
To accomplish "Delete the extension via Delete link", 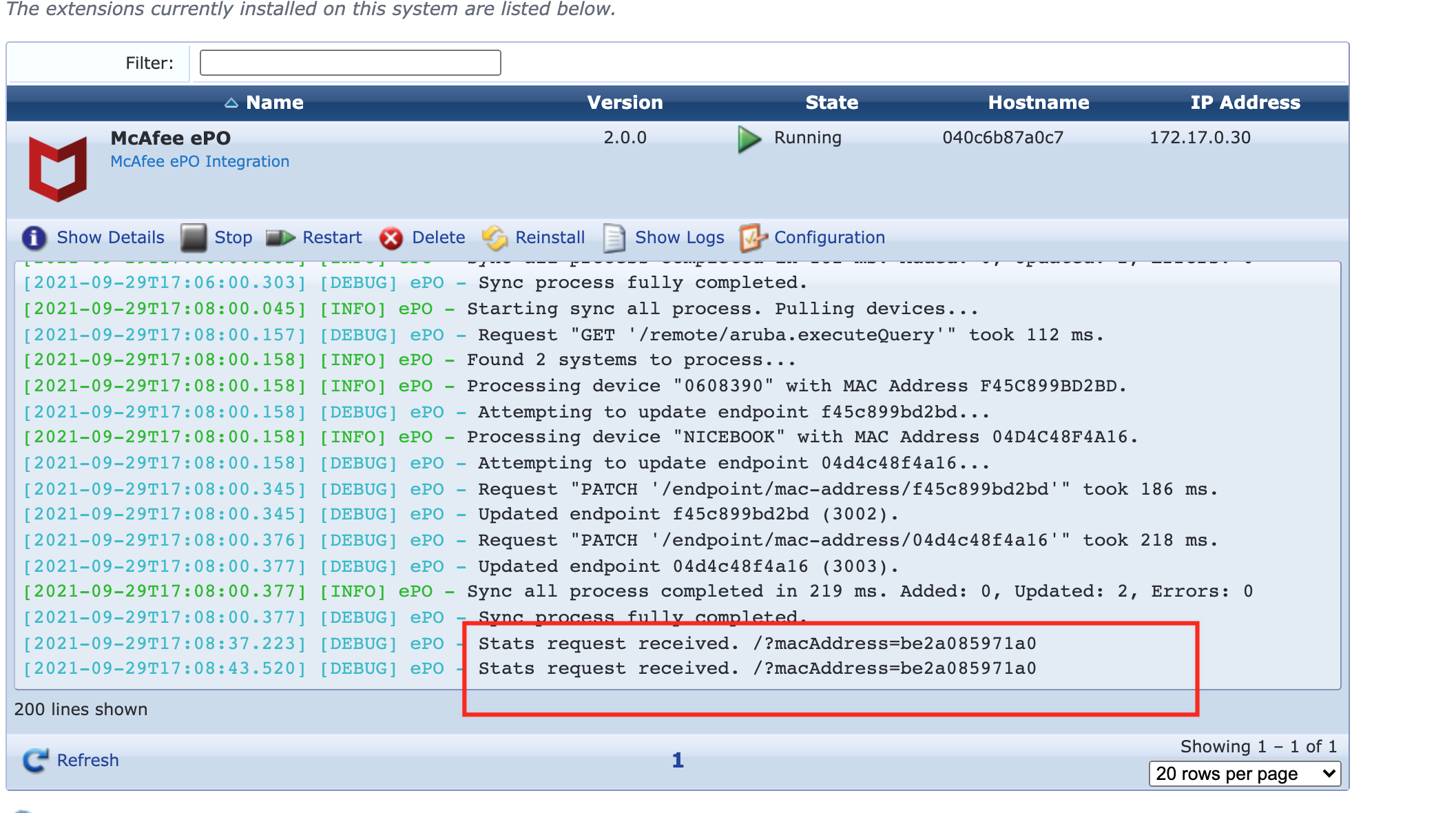I will click(x=438, y=238).
